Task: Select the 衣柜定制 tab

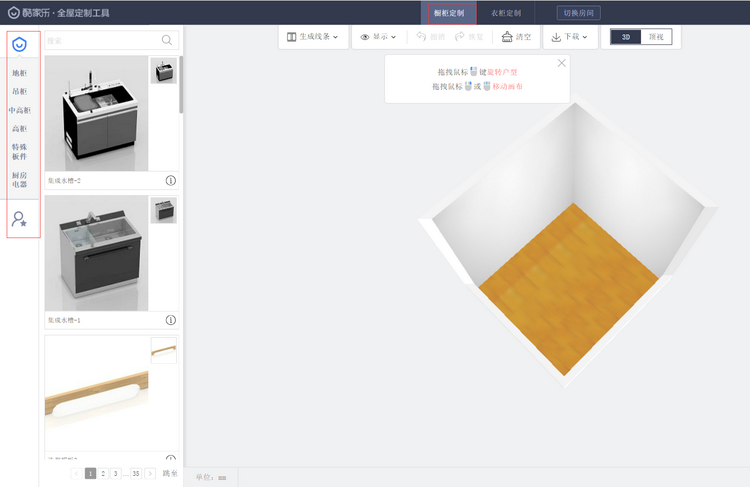Action: [506, 13]
